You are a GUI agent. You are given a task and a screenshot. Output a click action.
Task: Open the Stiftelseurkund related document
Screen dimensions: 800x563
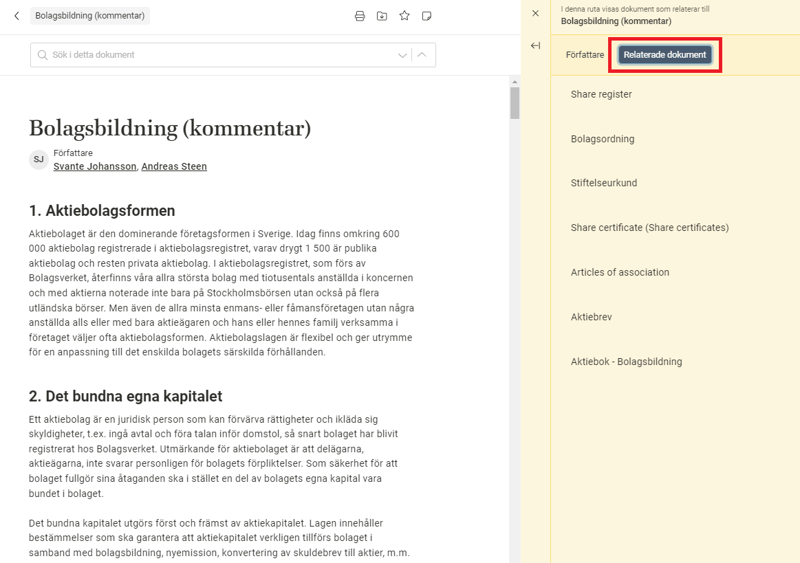(x=603, y=183)
